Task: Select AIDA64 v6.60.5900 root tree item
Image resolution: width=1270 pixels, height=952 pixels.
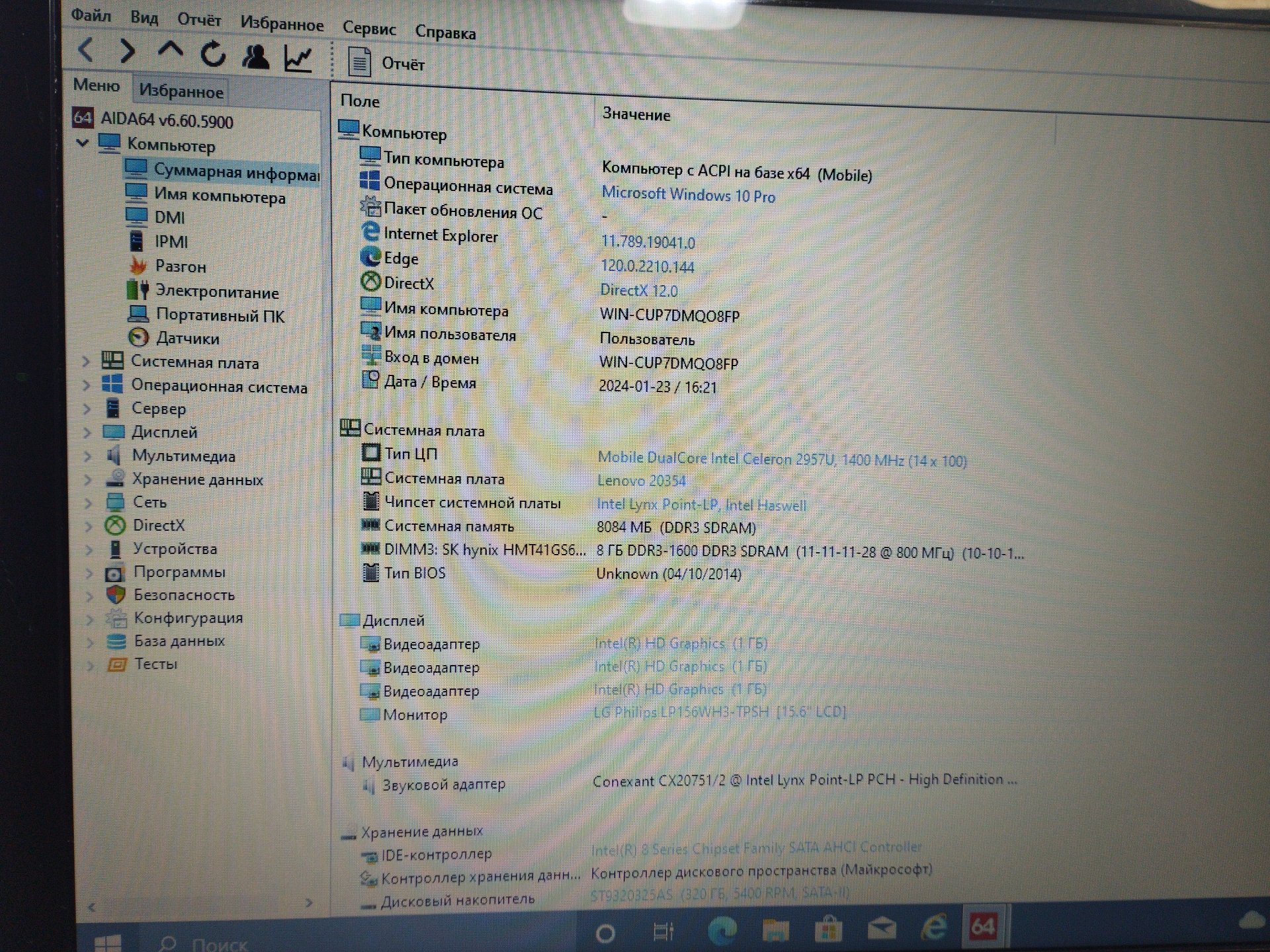Action: coord(153,120)
